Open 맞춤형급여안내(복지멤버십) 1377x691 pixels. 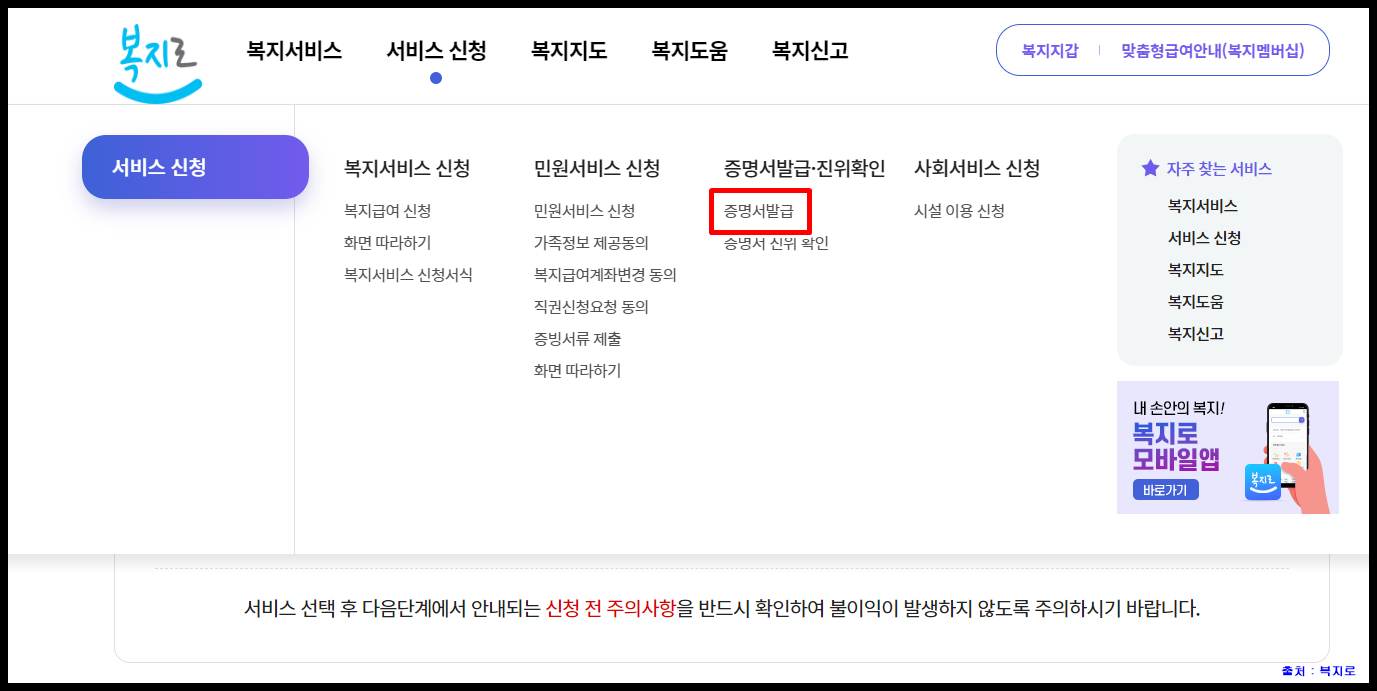(x=1215, y=49)
